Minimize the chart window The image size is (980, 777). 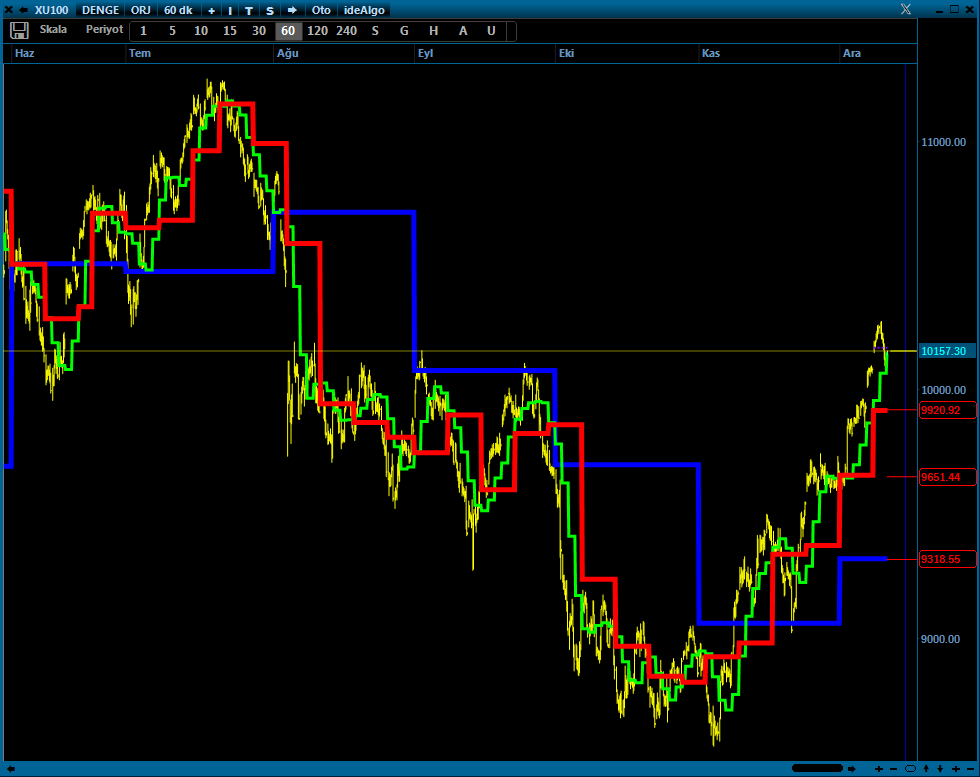(939, 10)
